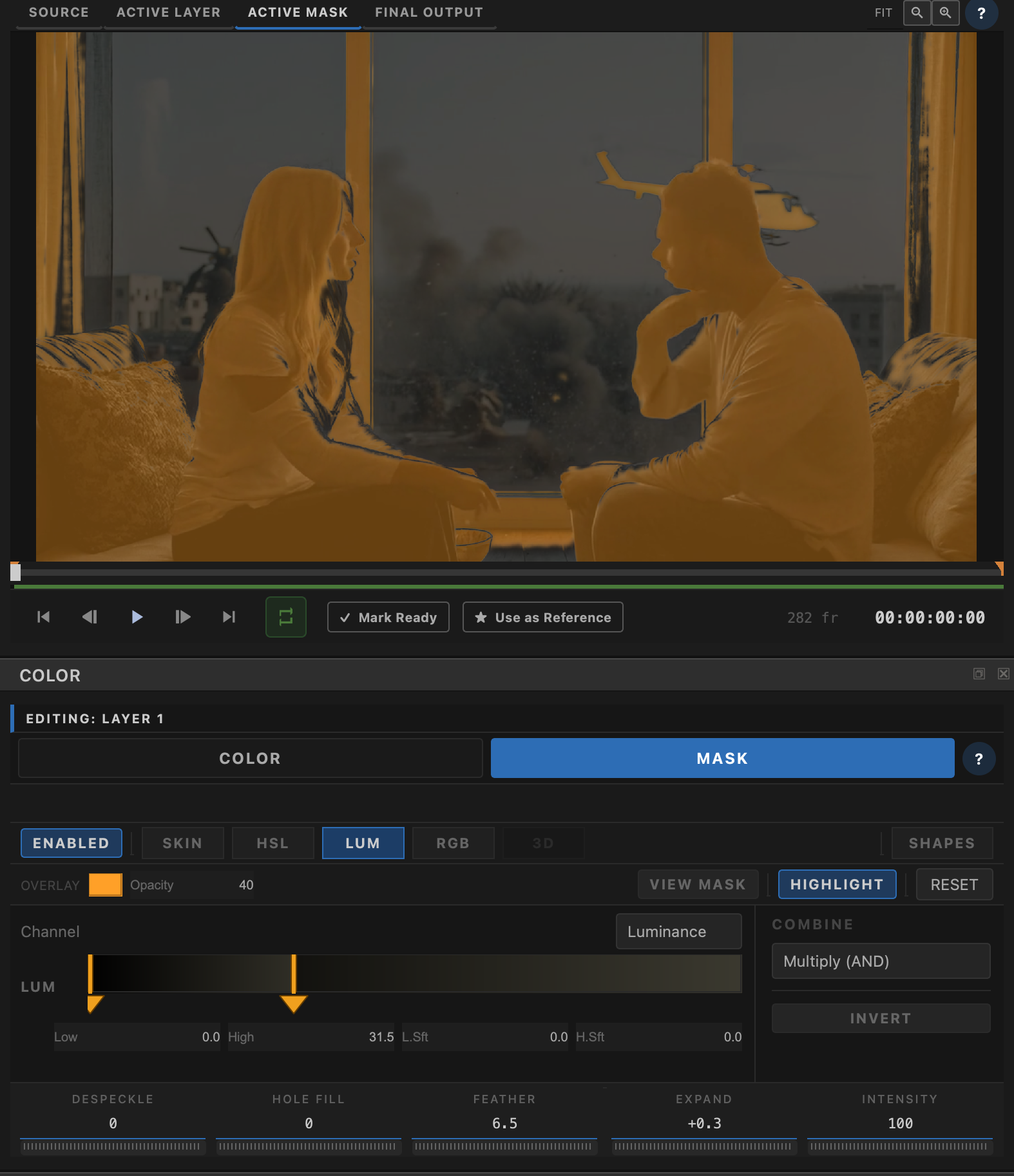Viewport: 1014px width, 1176px height.
Task: Open the Multiply (AND) combine dropdown
Action: point(881,961)
